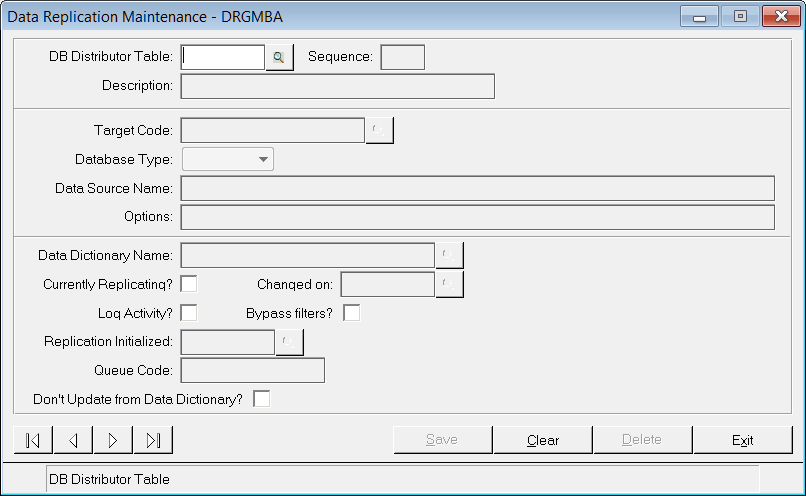Click the Sequence field
The width and height of the screenshot is (806, 496).
point(402,57)
